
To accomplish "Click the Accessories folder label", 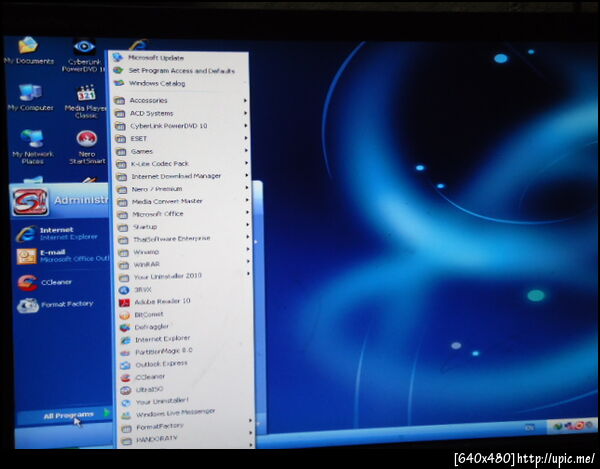I will pos(148,100).
